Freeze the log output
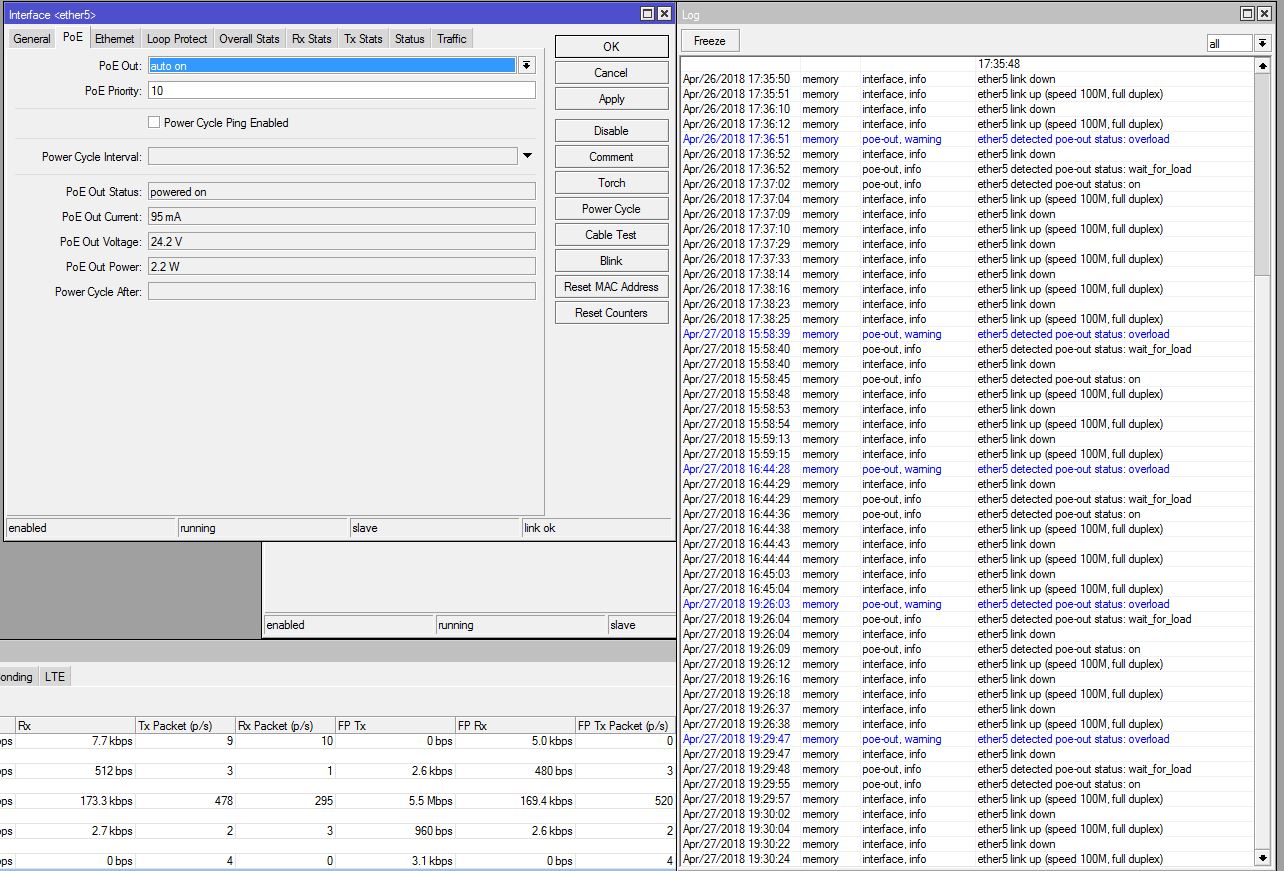The height and width of the screenshot is (871, 1284). pos(709,41)
